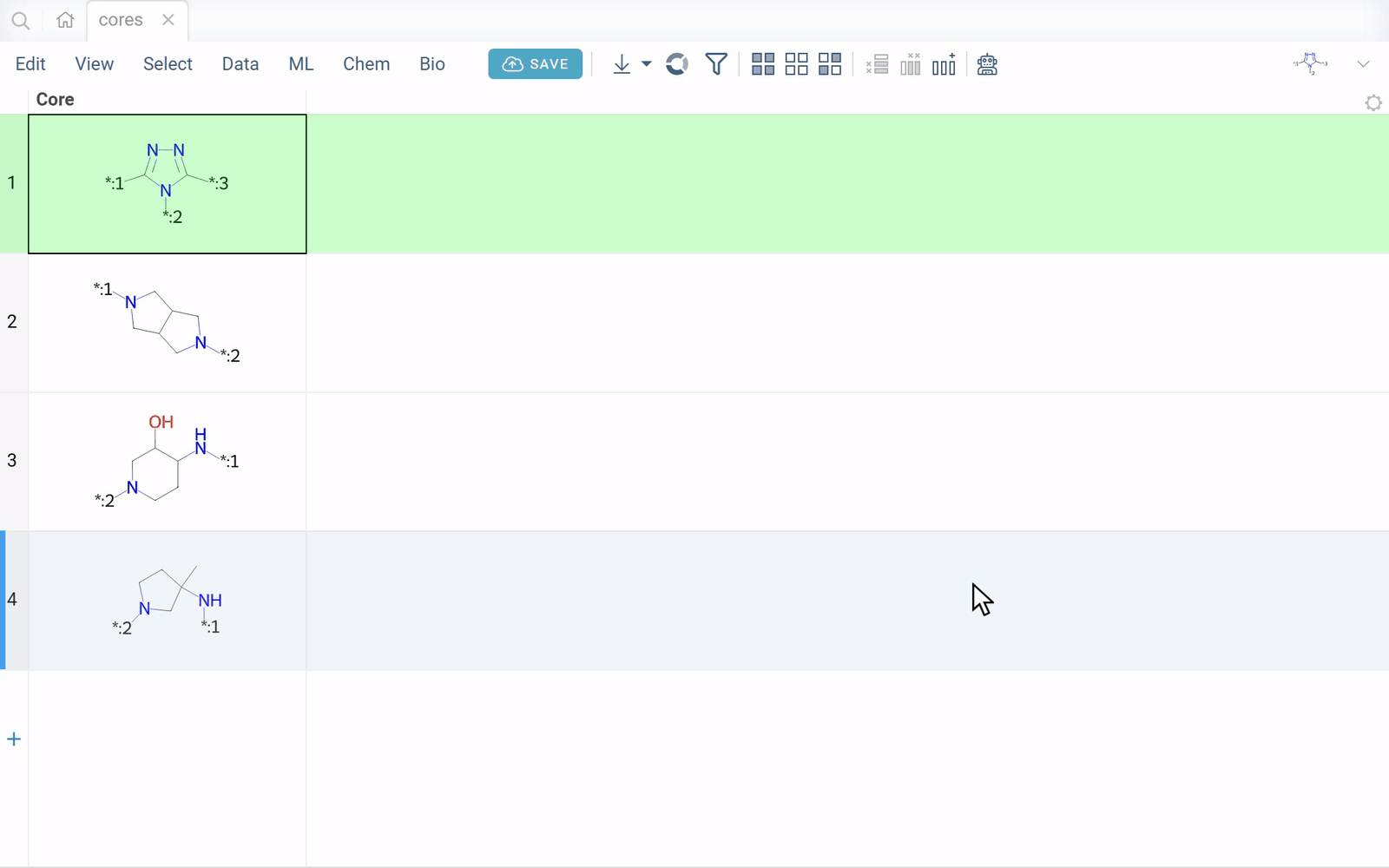
Task: Click the Core column header
Action: coord(168,100)
